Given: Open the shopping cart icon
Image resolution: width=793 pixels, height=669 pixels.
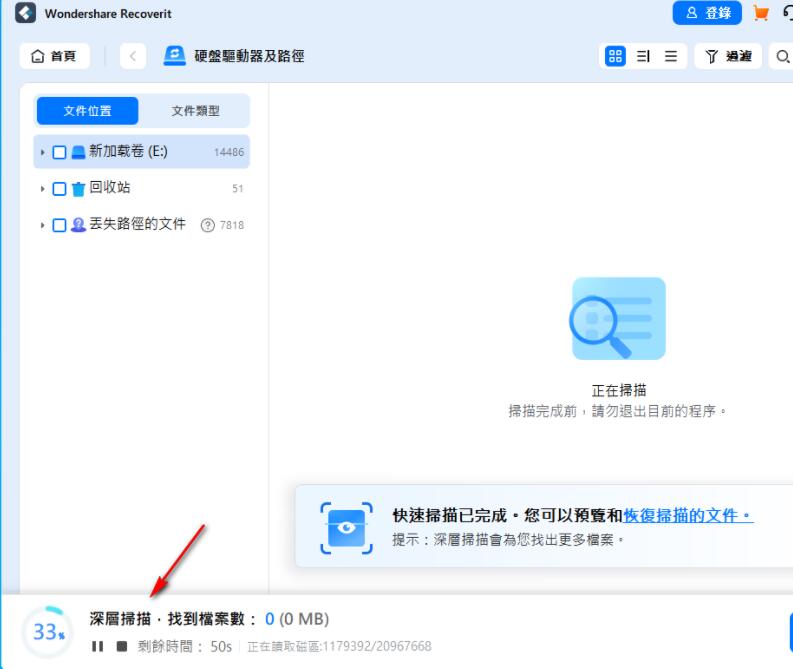Looking at the screenshot, I should point(761,13).
